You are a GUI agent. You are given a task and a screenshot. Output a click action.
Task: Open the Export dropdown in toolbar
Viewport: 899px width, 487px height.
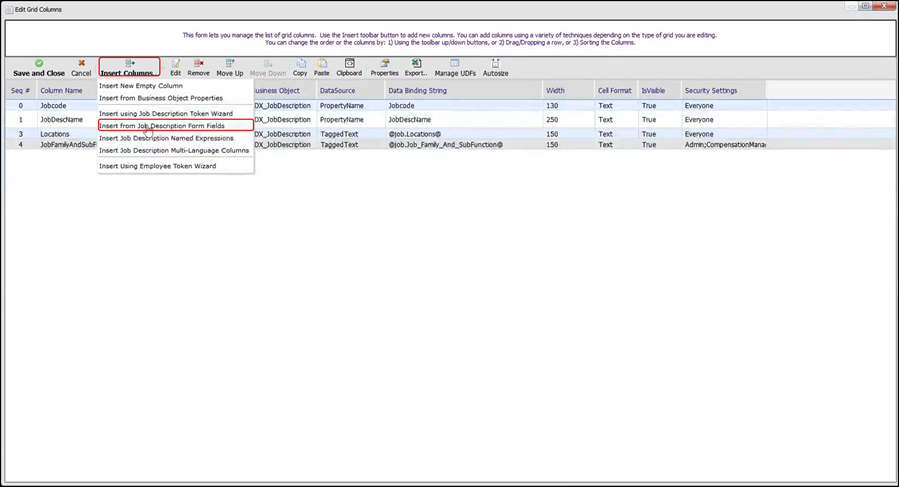pyautogui.click(x=416, y=68)
